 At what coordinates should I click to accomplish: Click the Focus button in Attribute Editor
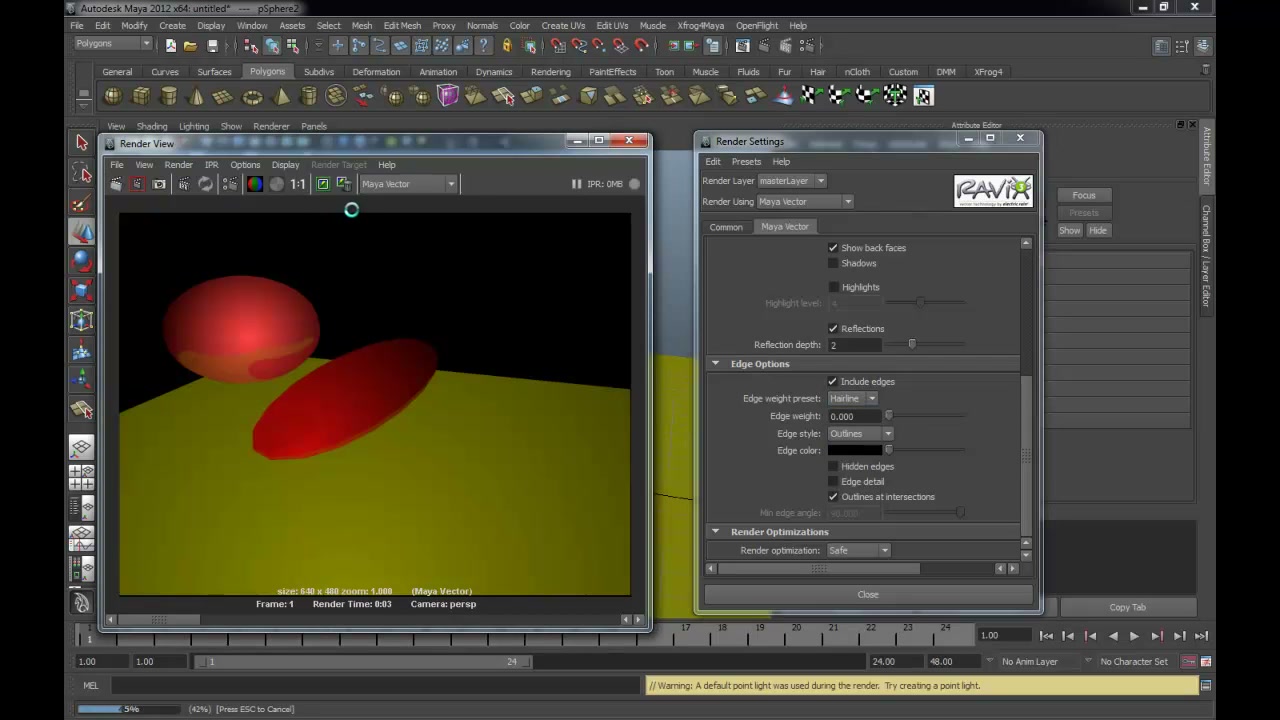(x=1084, y=195)
